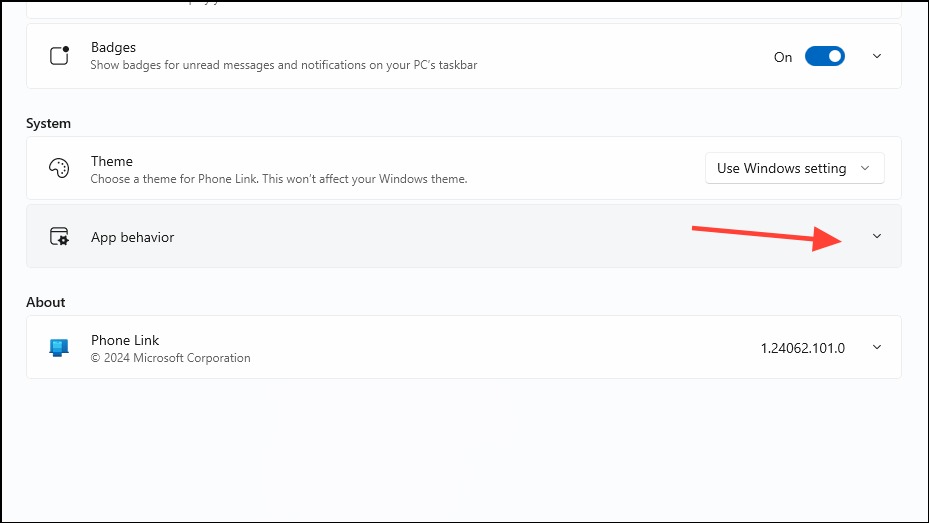Image resolution: width=929 pixels, height=523 pixels.
Task: Click the About section heading
Action: (x=46, y=302)
